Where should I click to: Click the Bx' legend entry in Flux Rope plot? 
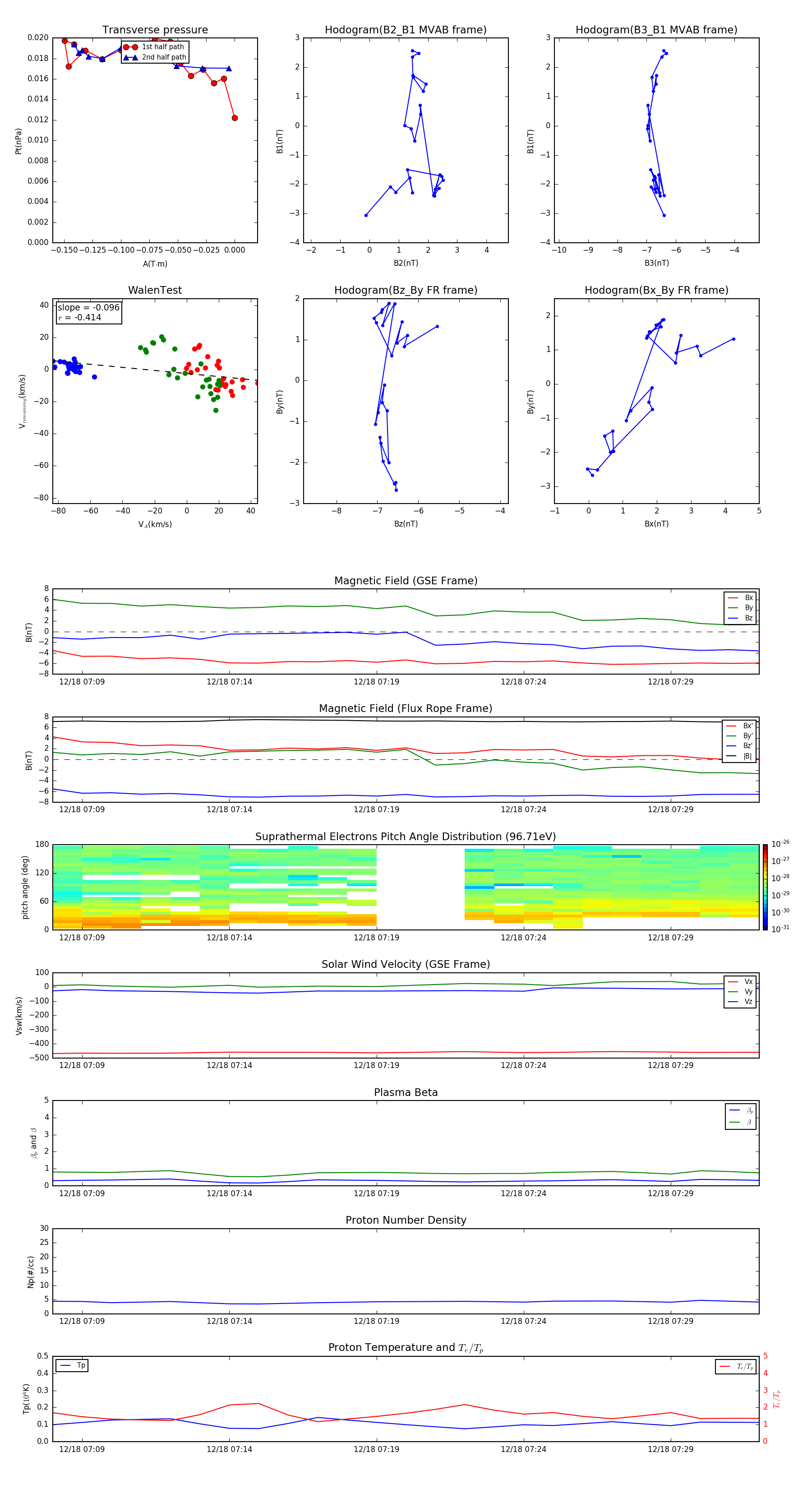point(739,726)
